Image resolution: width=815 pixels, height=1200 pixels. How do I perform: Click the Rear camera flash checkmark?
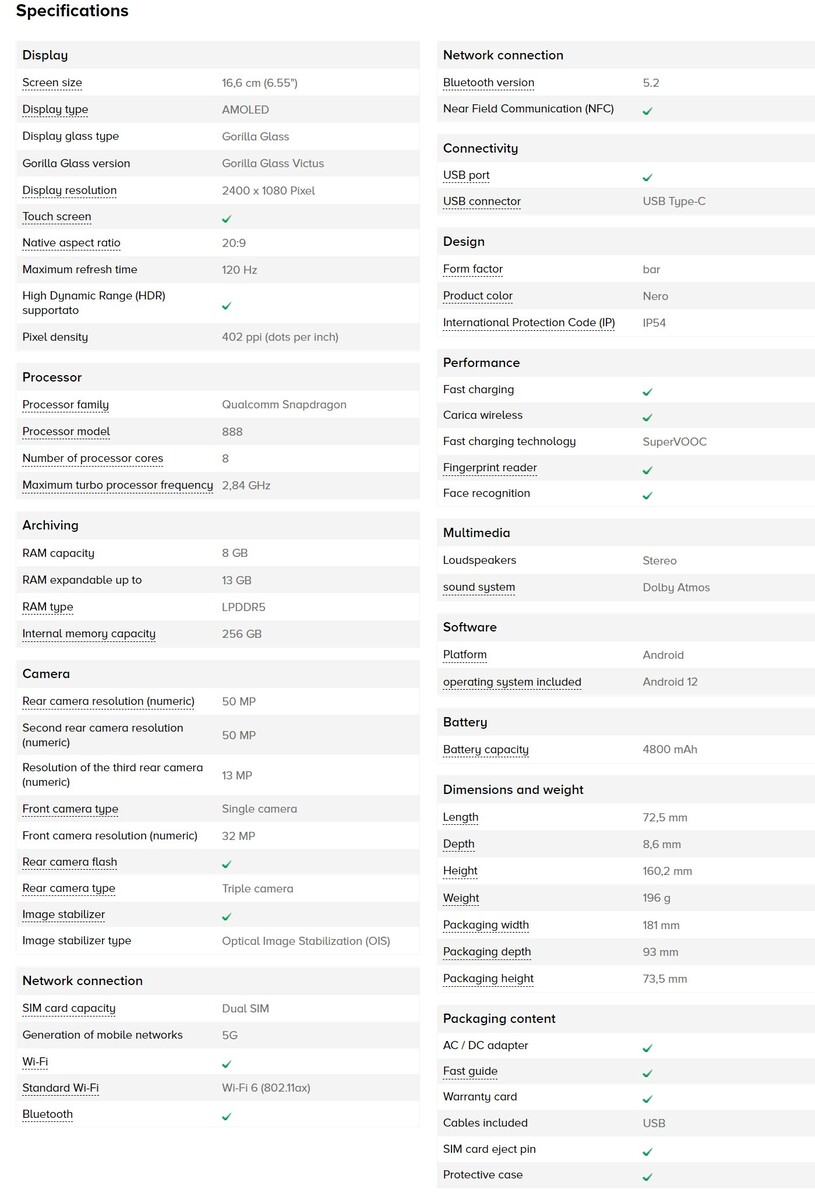(x=227, y=863)
